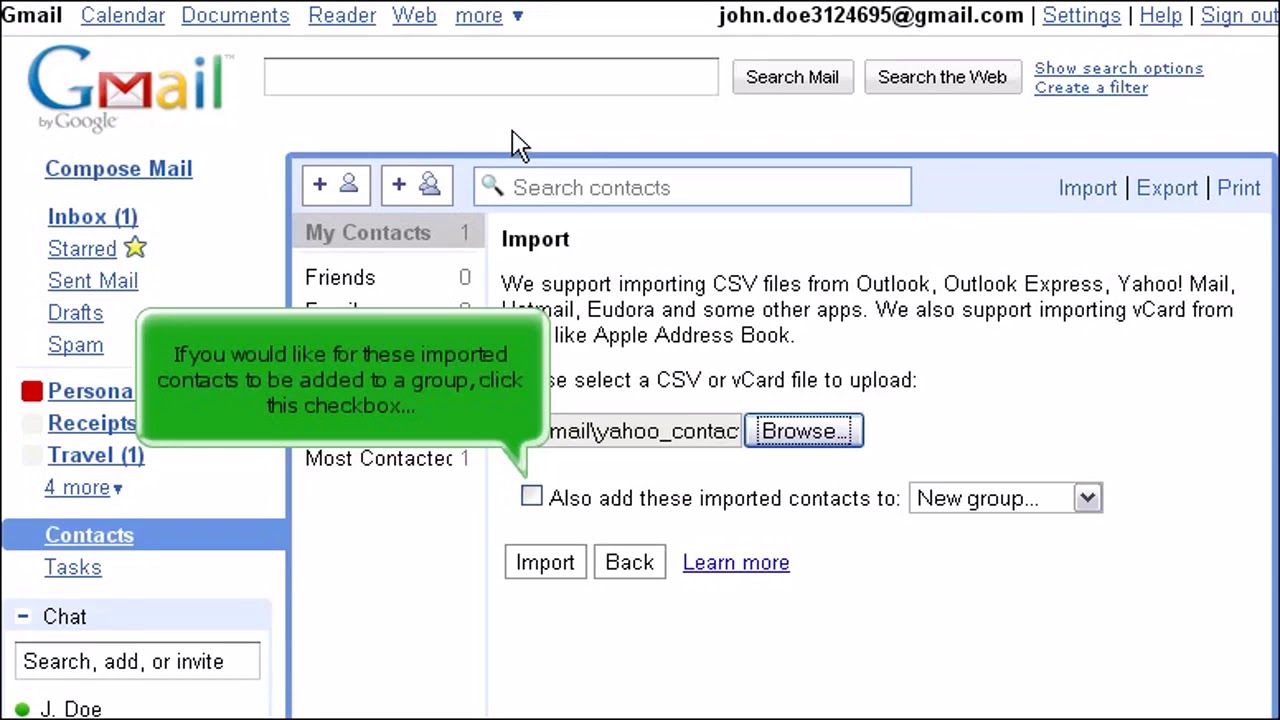This screenshot has width=1280, height=720.
Task: Click the Browse... button
Action: 804,431
